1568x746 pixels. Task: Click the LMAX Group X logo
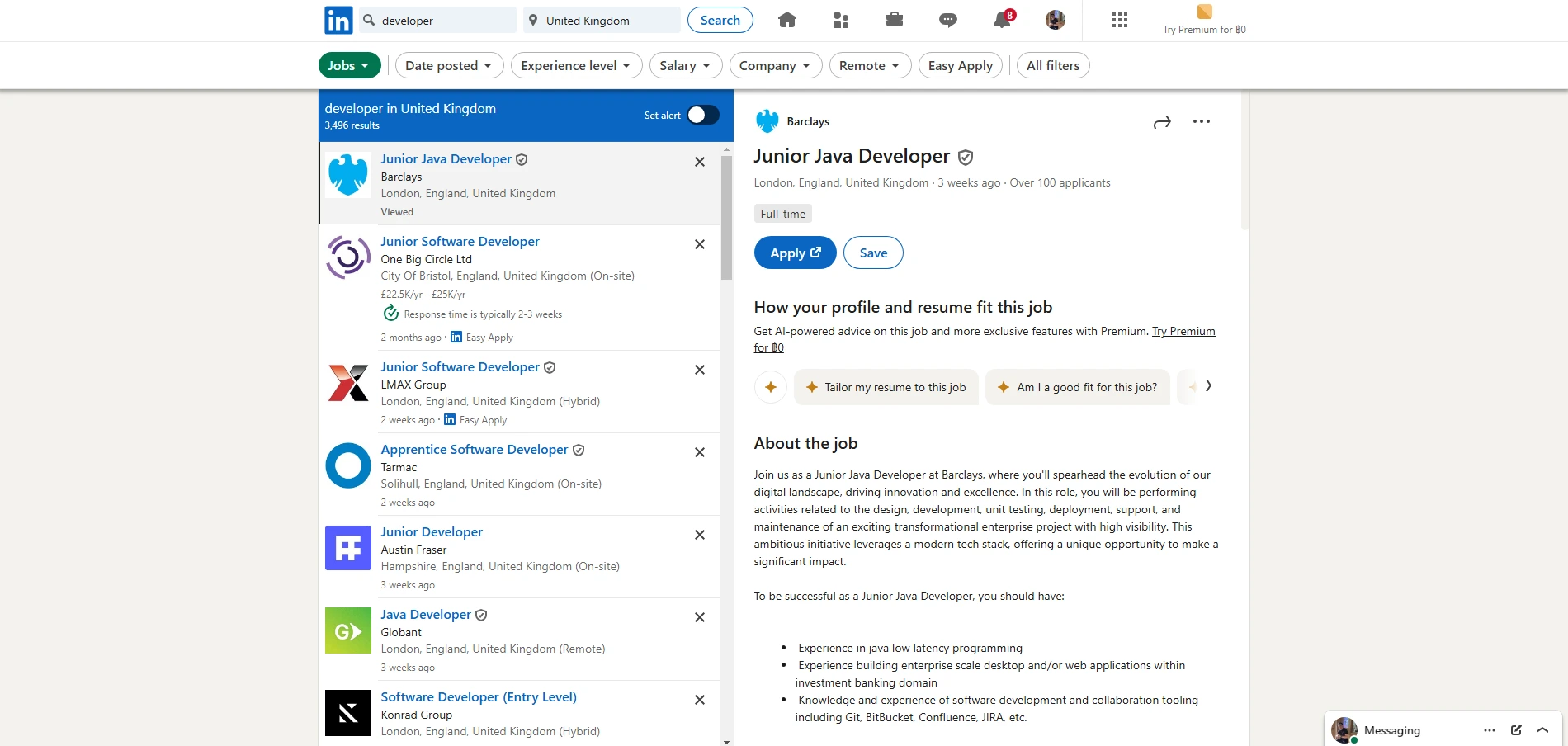[348, 383]
